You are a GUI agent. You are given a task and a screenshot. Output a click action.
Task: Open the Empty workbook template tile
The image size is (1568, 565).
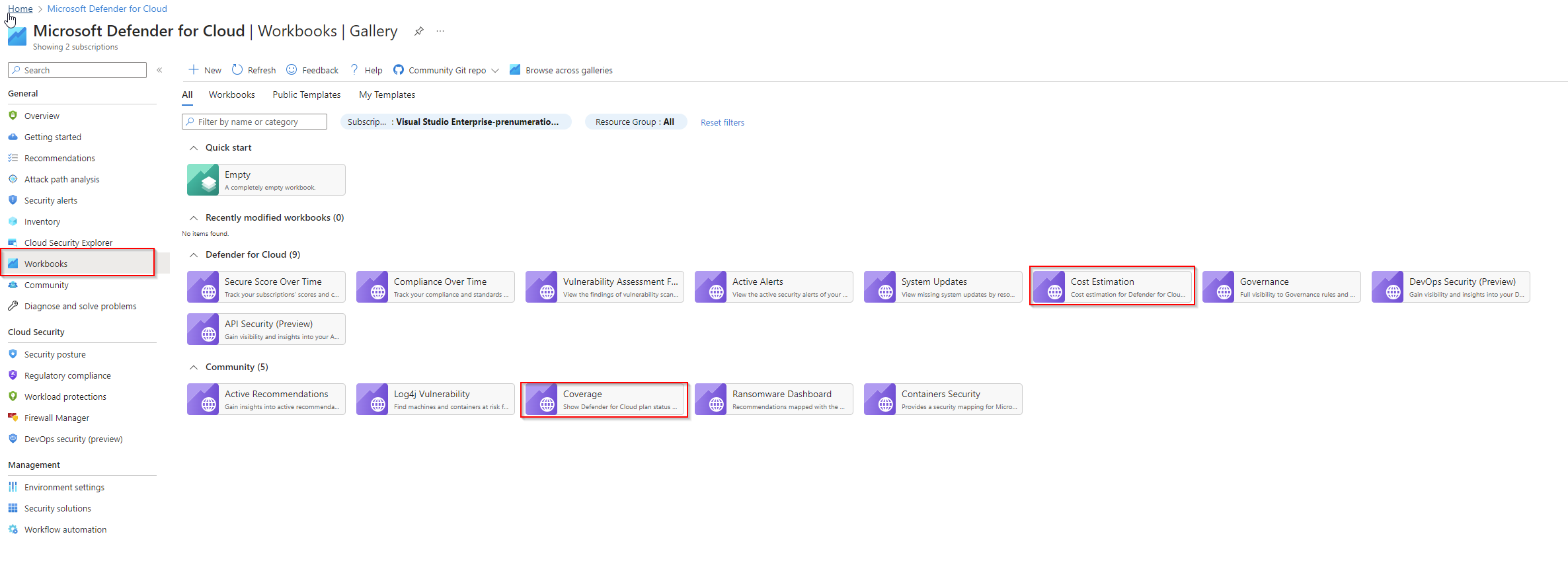266,180
